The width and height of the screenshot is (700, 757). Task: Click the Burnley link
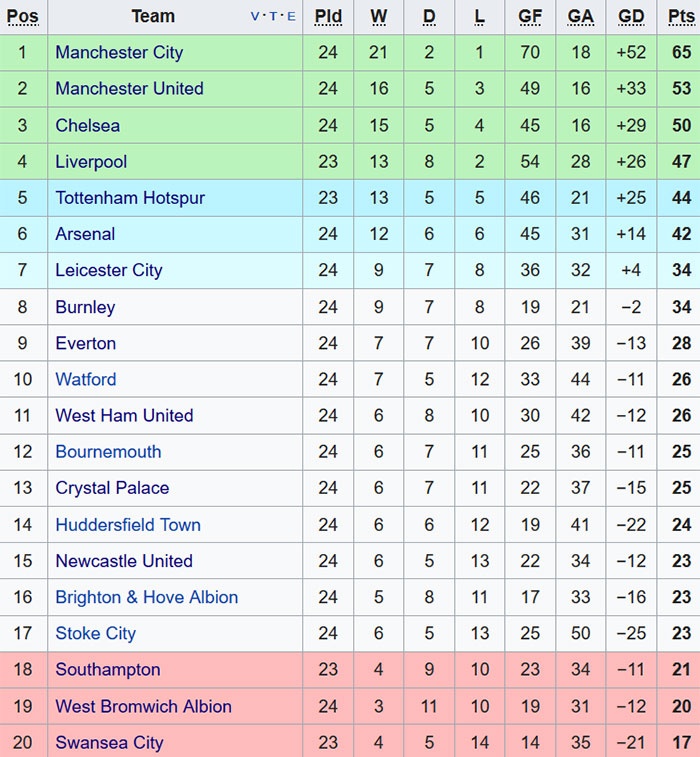tap(85, 307)
